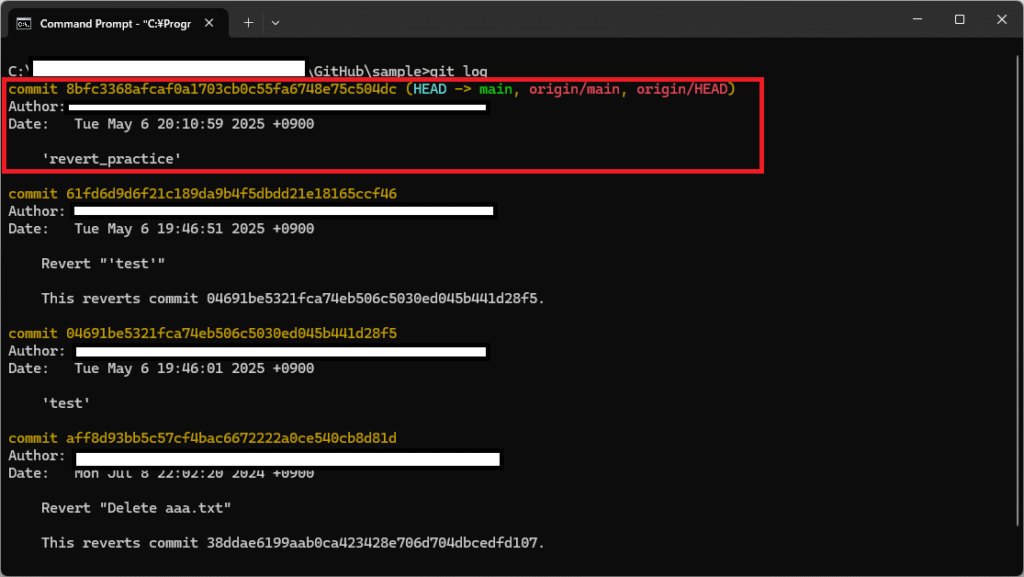
Task: Open the profile dropdown chevron
Action: 276,23
